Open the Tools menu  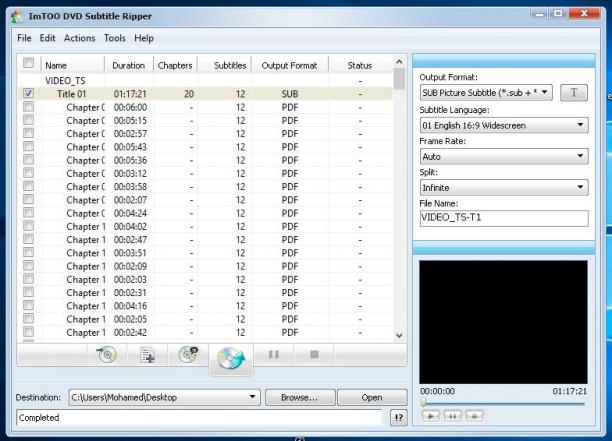(115, 38)
